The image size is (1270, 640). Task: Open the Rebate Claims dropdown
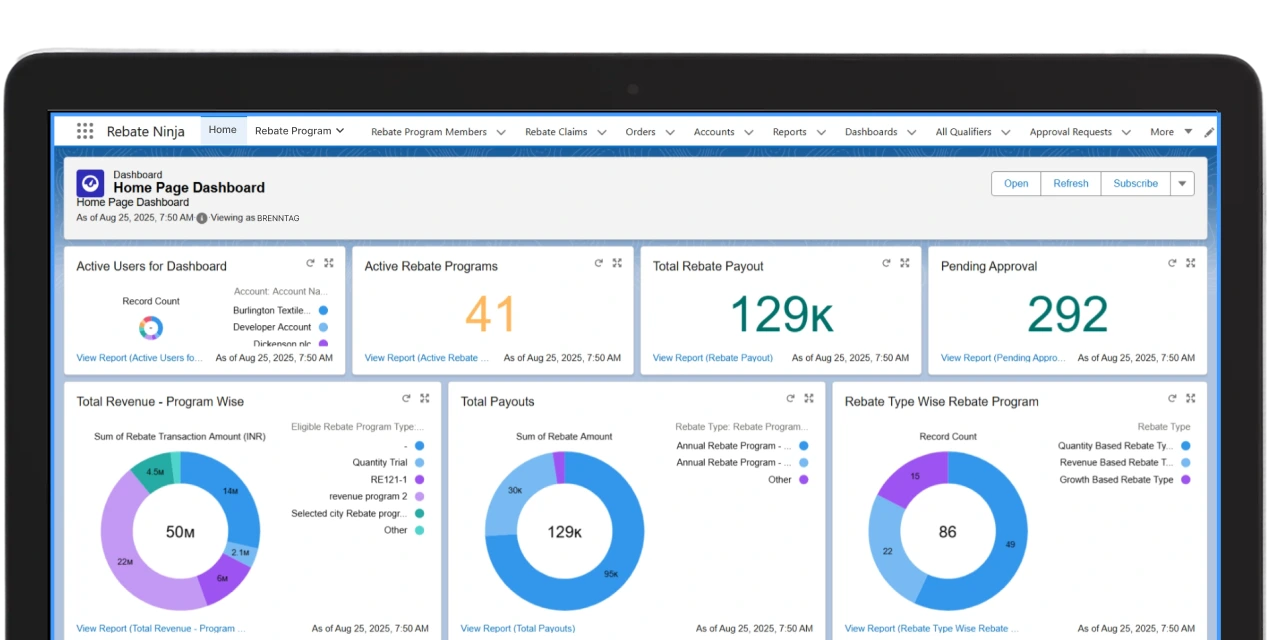565,131
